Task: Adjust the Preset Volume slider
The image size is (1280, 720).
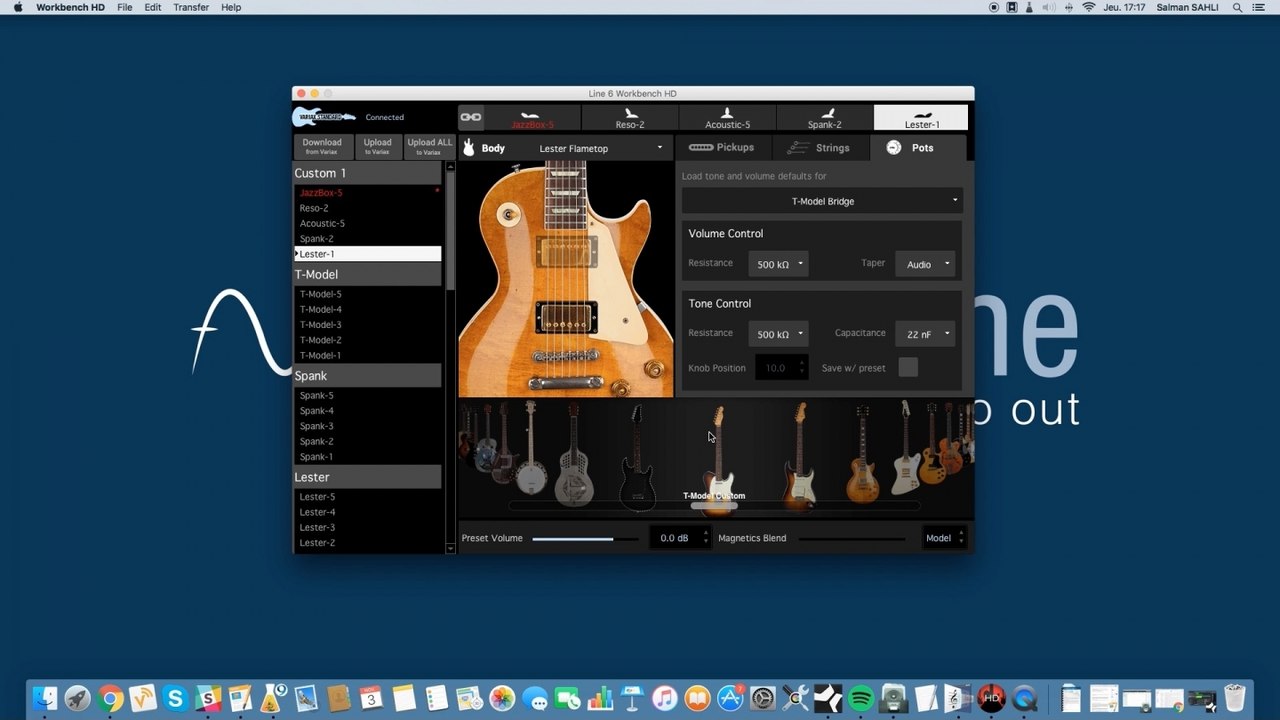Action: (584, 539)
